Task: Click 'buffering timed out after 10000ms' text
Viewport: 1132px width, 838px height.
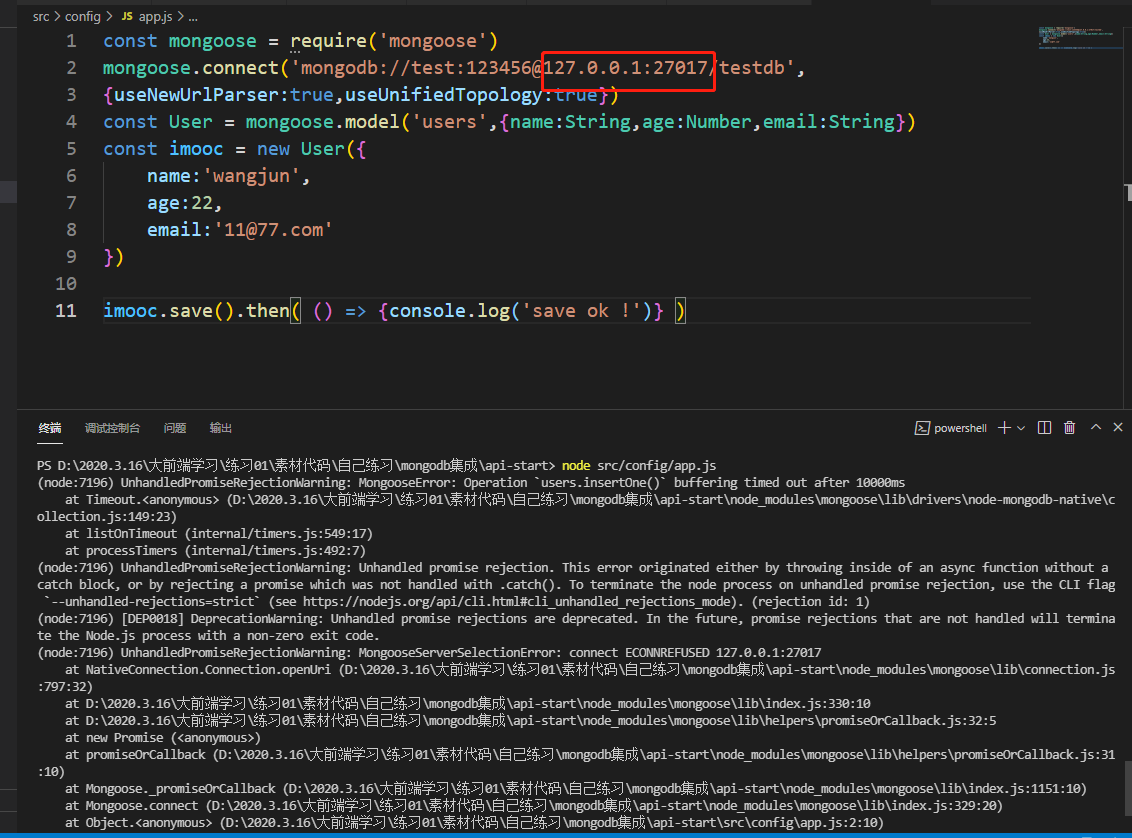Action: (789, 482)
